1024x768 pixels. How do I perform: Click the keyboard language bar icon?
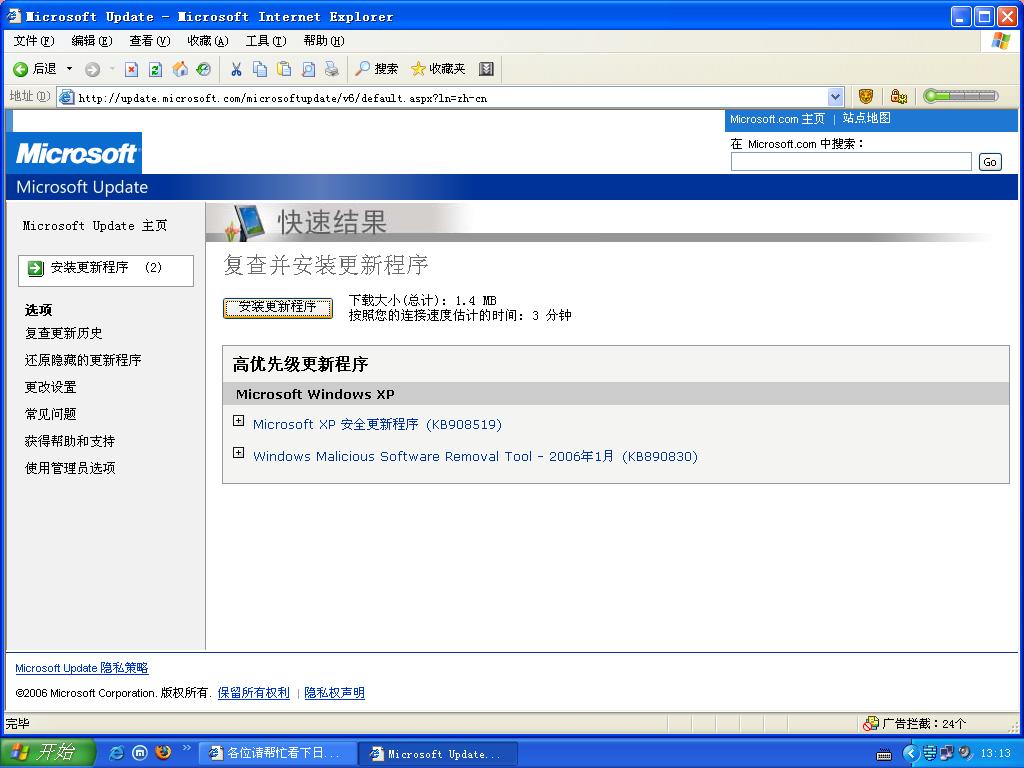pos(884,755)
